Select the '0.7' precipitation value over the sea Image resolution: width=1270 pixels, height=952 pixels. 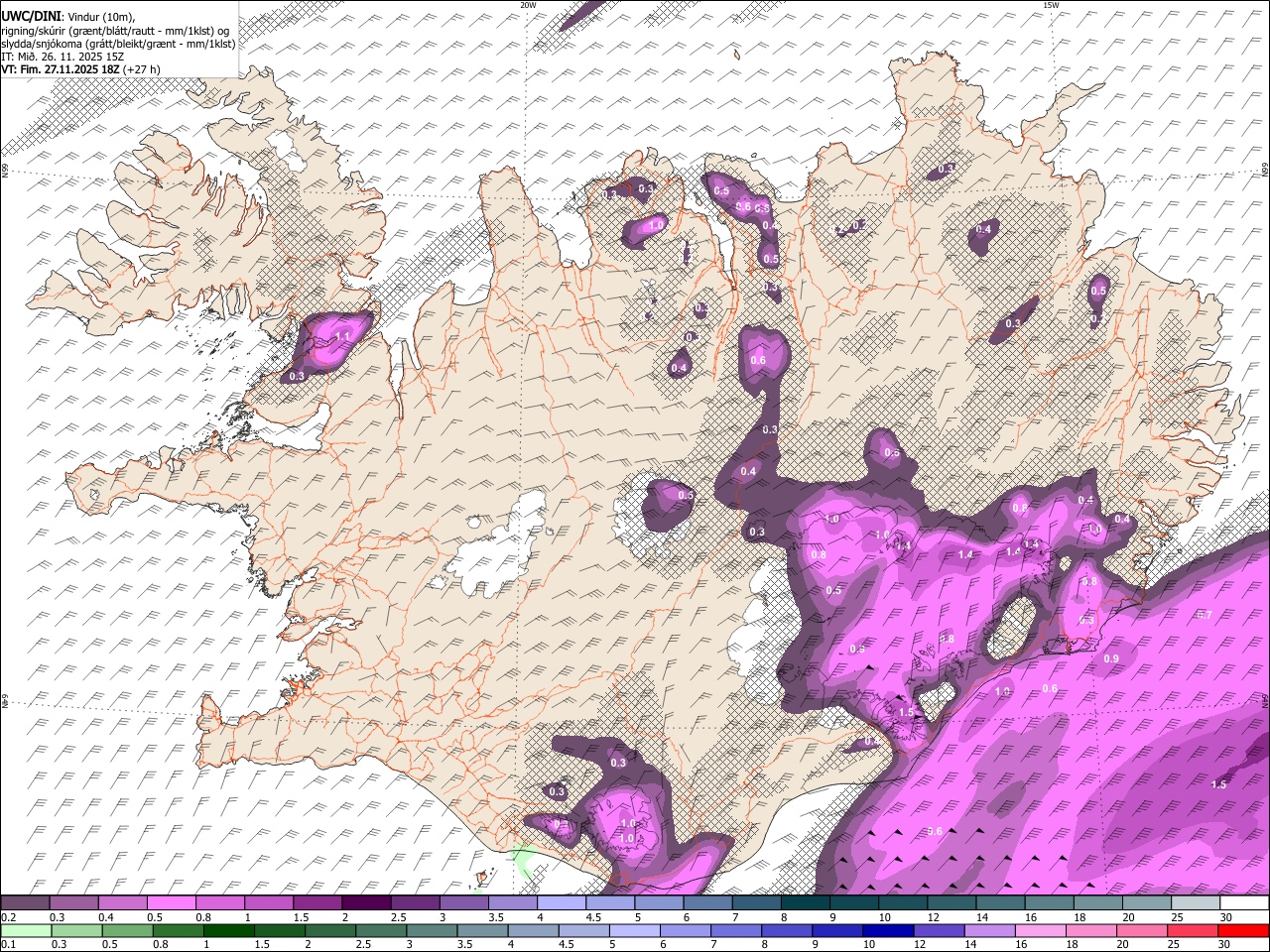(x=1205, y=616)
